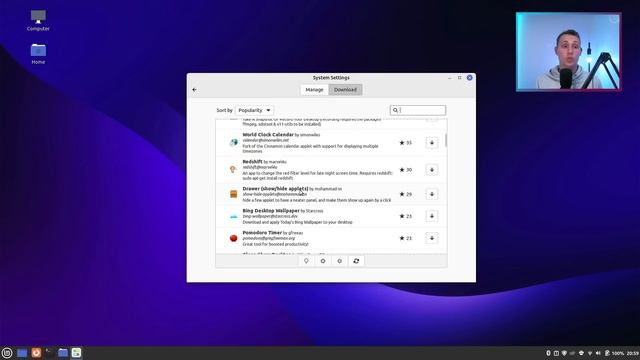Go back with the arrow in System Settings

coord(194,90)
